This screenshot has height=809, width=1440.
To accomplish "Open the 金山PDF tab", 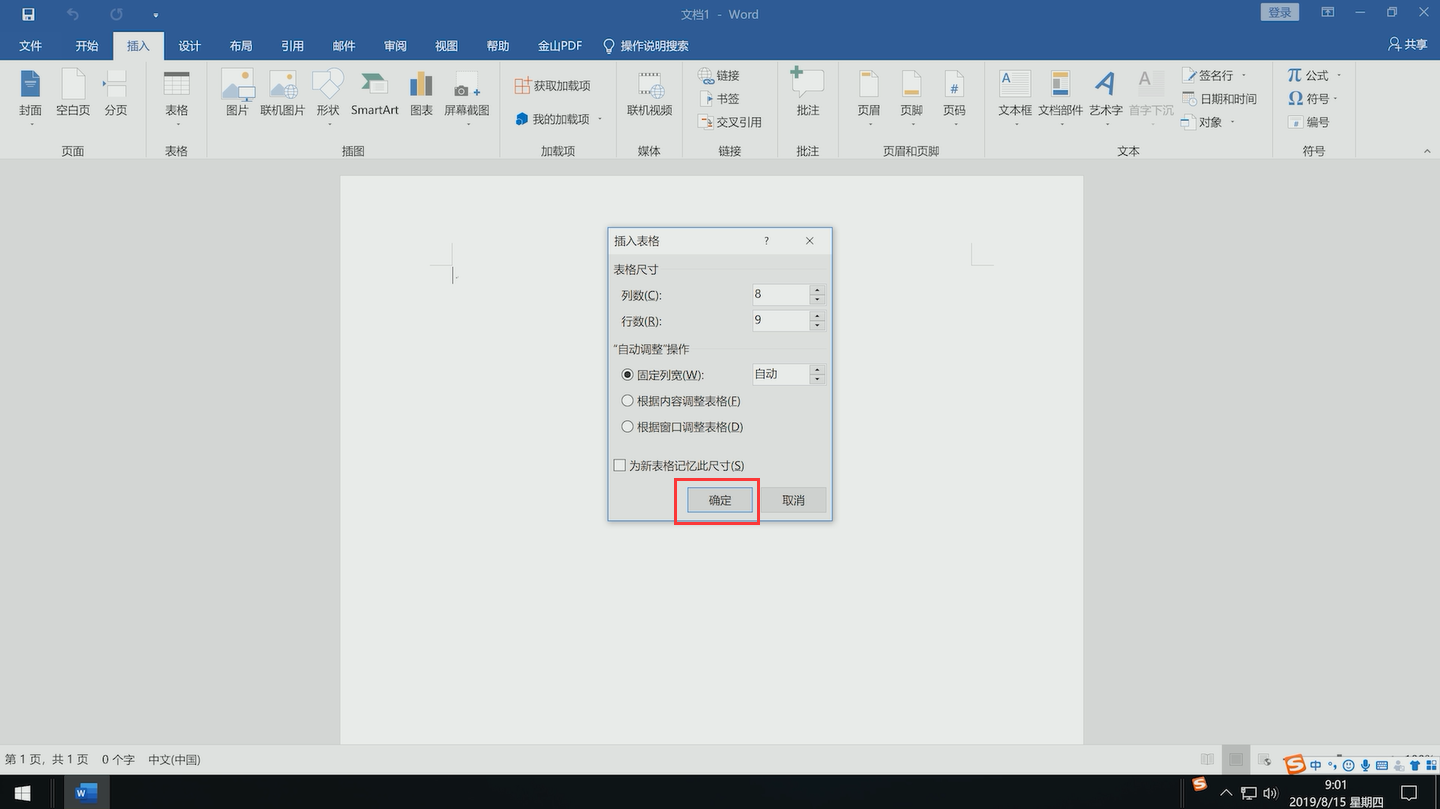I will click(x=560, y=46).
